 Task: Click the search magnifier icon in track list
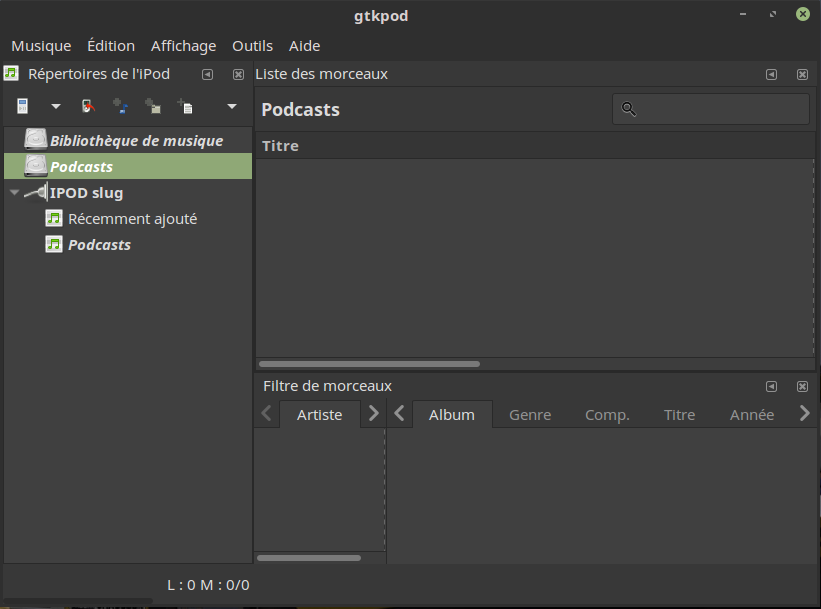pyautogui.click(x=629, y=109)
